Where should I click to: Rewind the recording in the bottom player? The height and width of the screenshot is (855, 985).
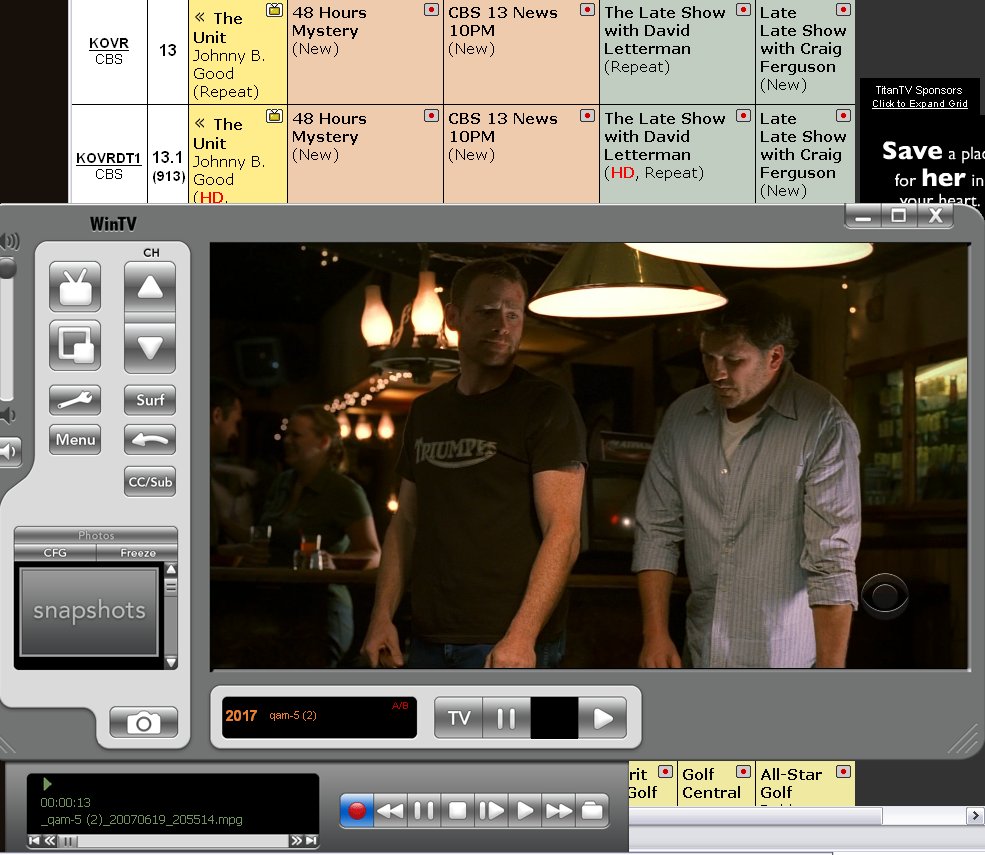click(x=390, y=810)
